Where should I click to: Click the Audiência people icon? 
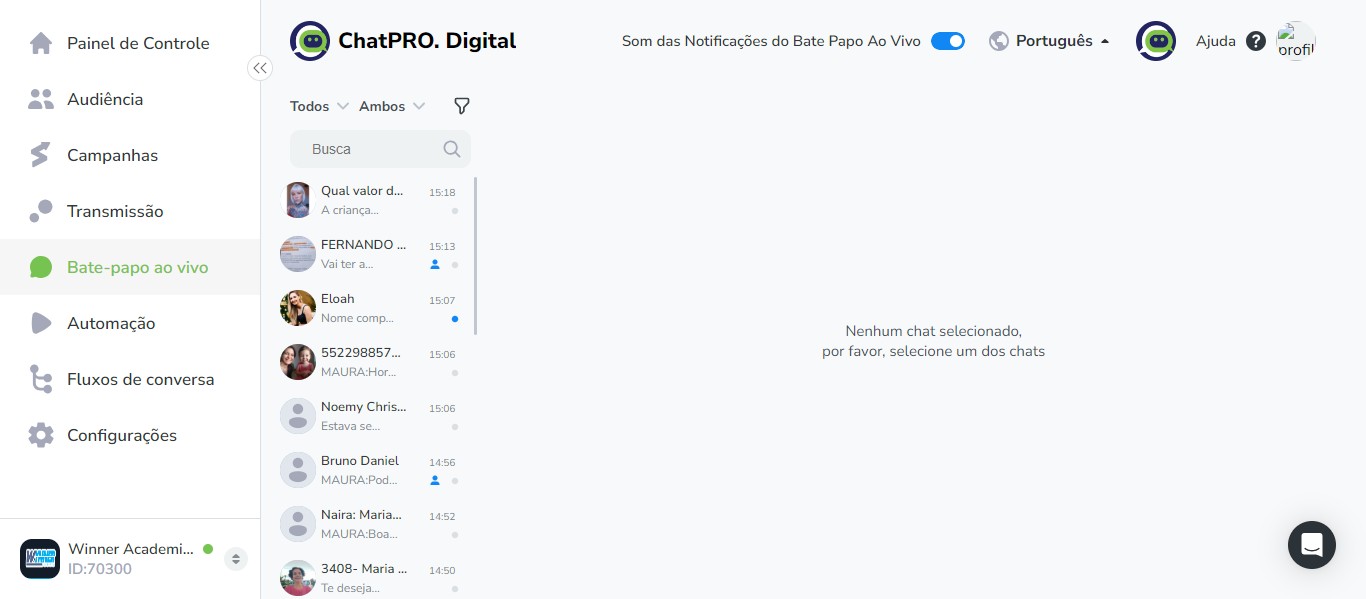pyautogui.click(x=41, y=99)
